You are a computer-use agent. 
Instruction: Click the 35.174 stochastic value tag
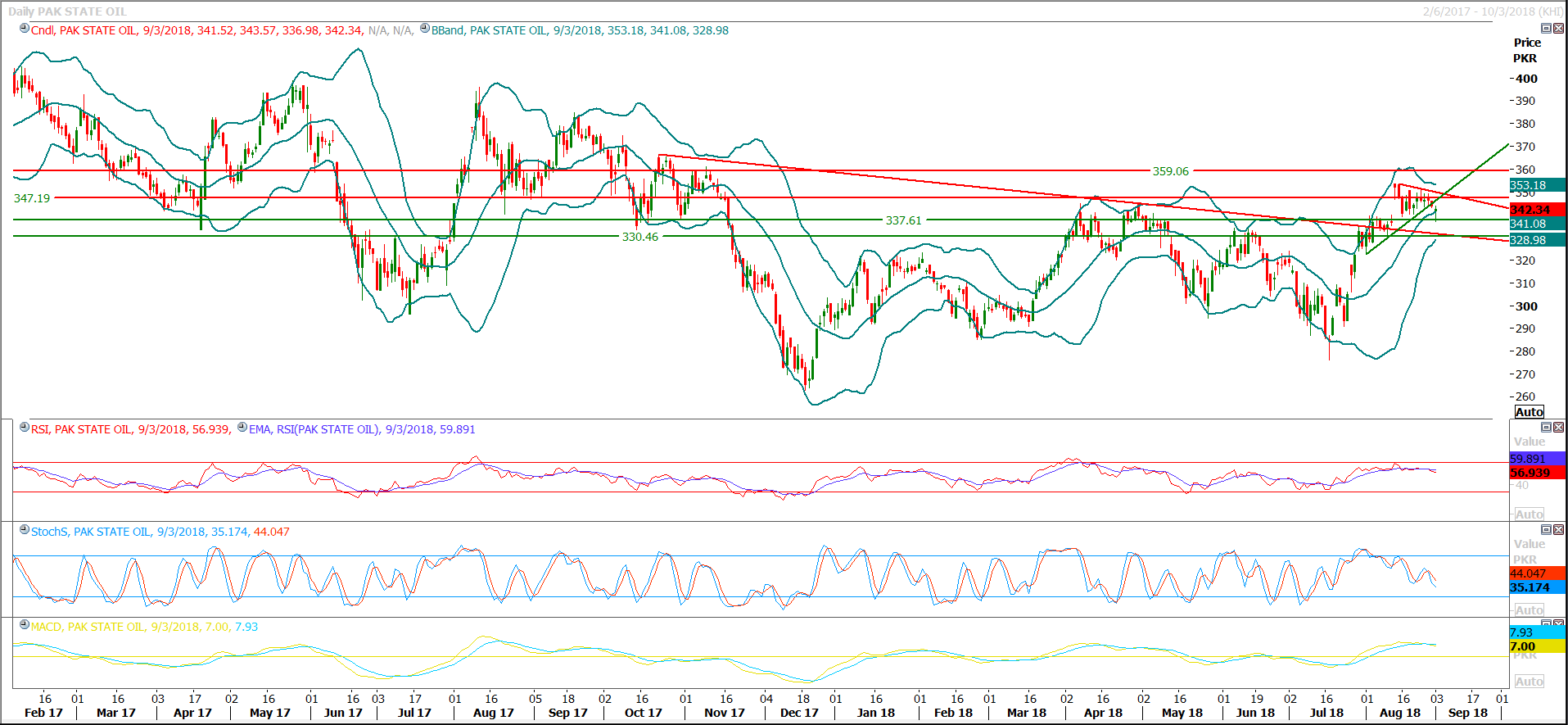(x=1538, y=587)
